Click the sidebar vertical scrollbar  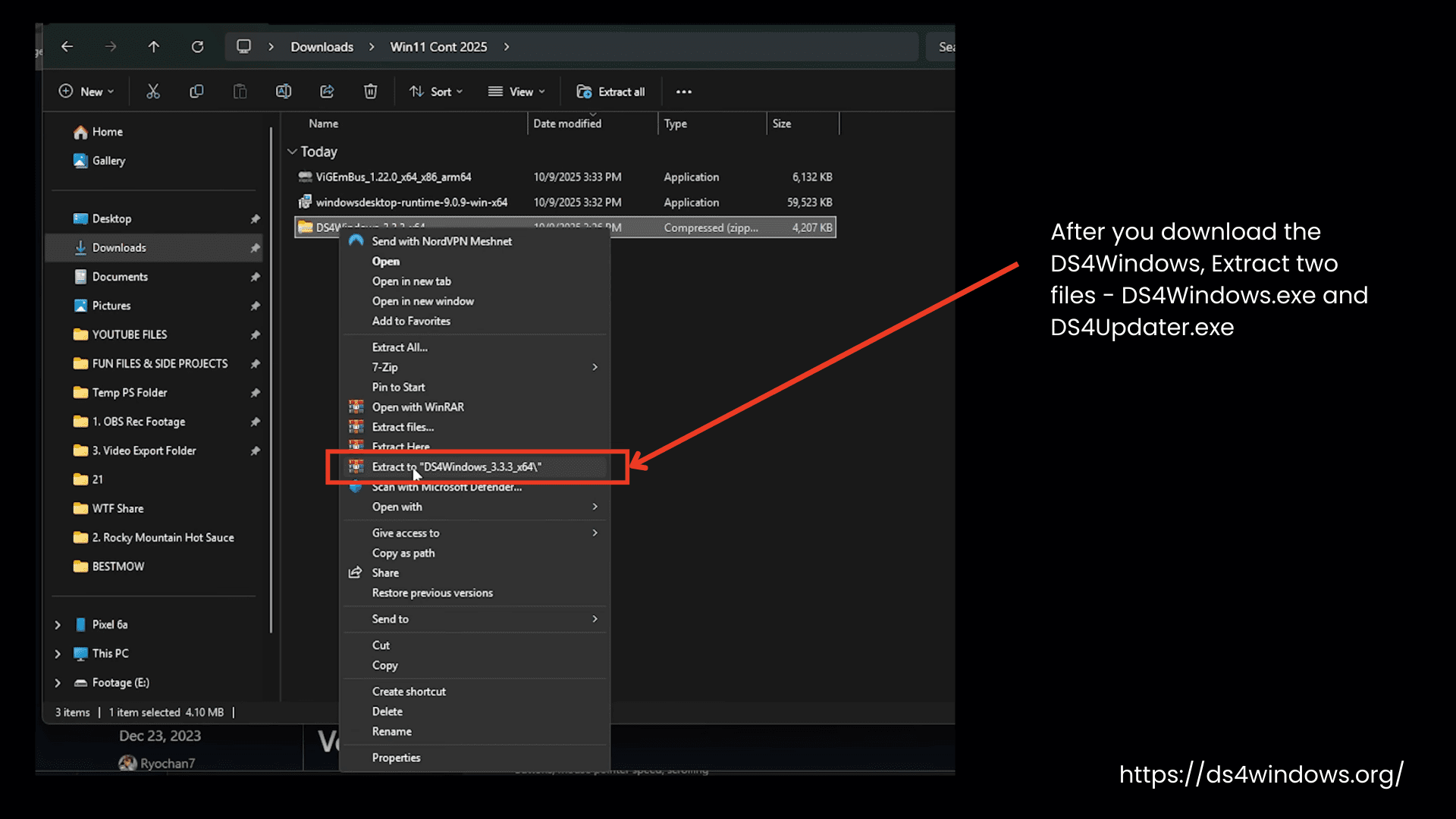271,379
